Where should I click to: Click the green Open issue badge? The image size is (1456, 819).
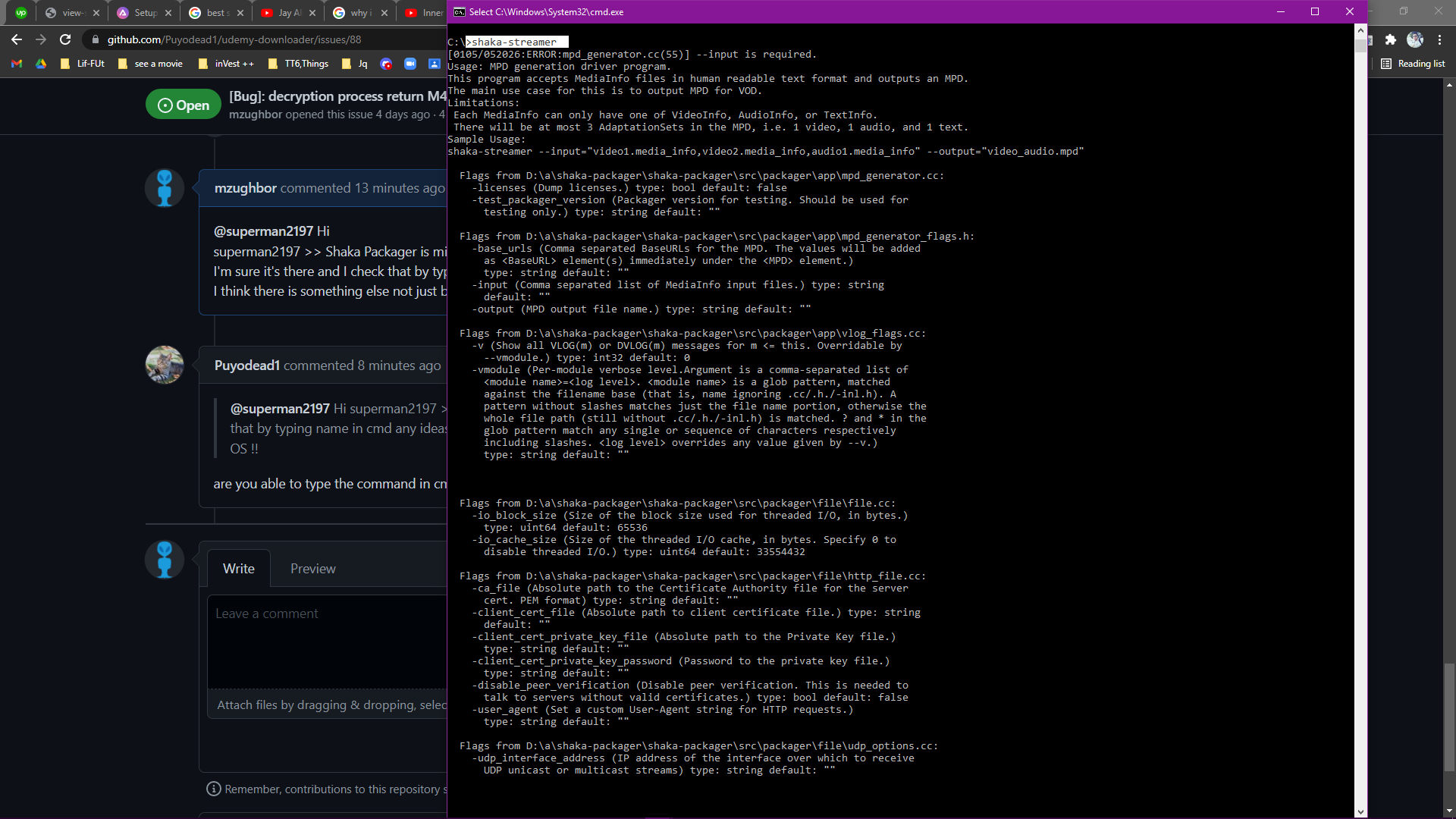(x=183, y=104)
